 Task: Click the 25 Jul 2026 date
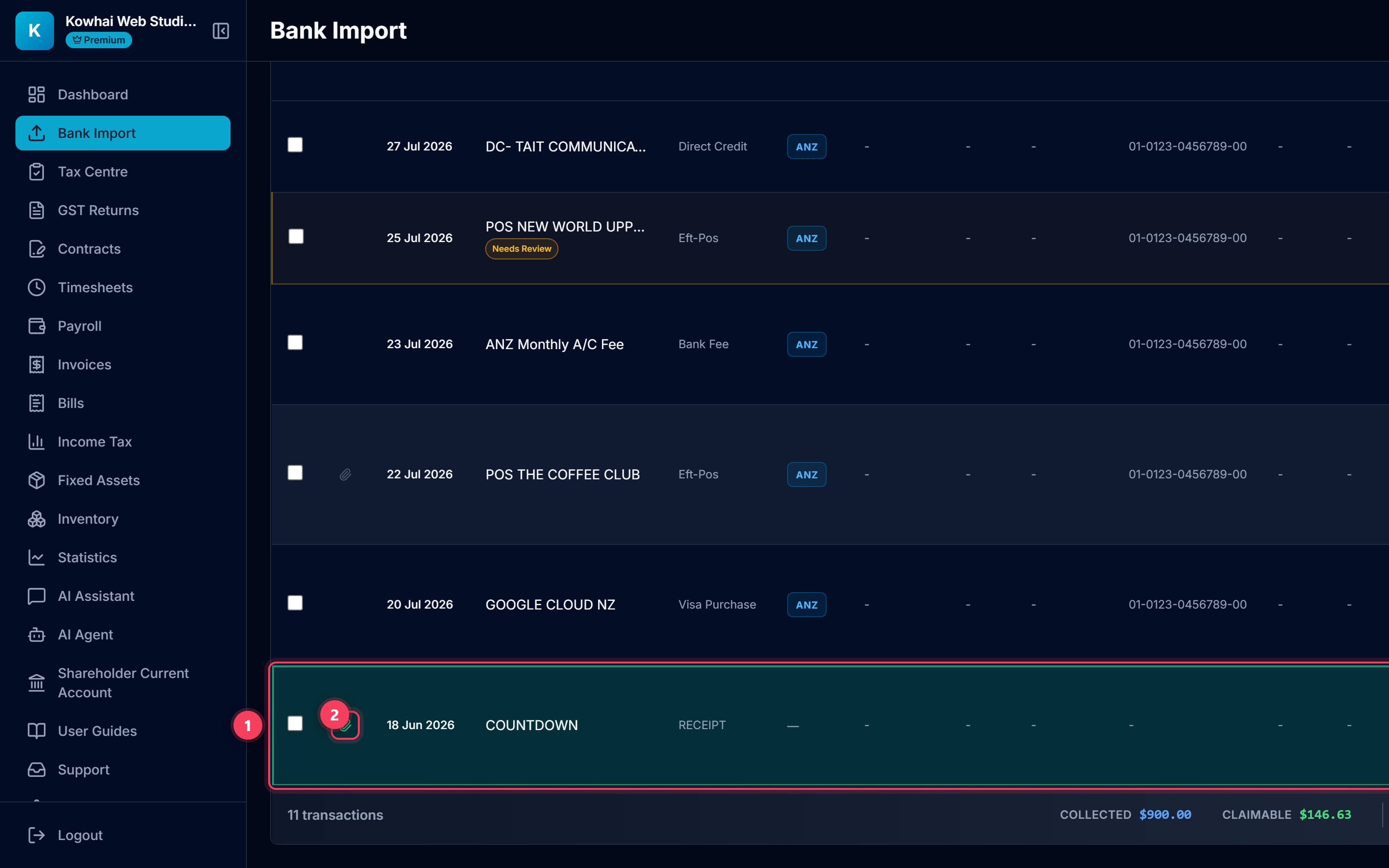(420, 238)
